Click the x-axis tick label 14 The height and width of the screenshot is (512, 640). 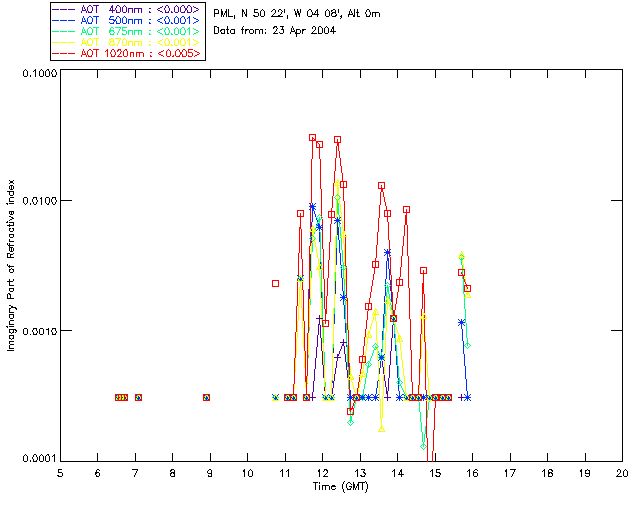coord(398,473)
